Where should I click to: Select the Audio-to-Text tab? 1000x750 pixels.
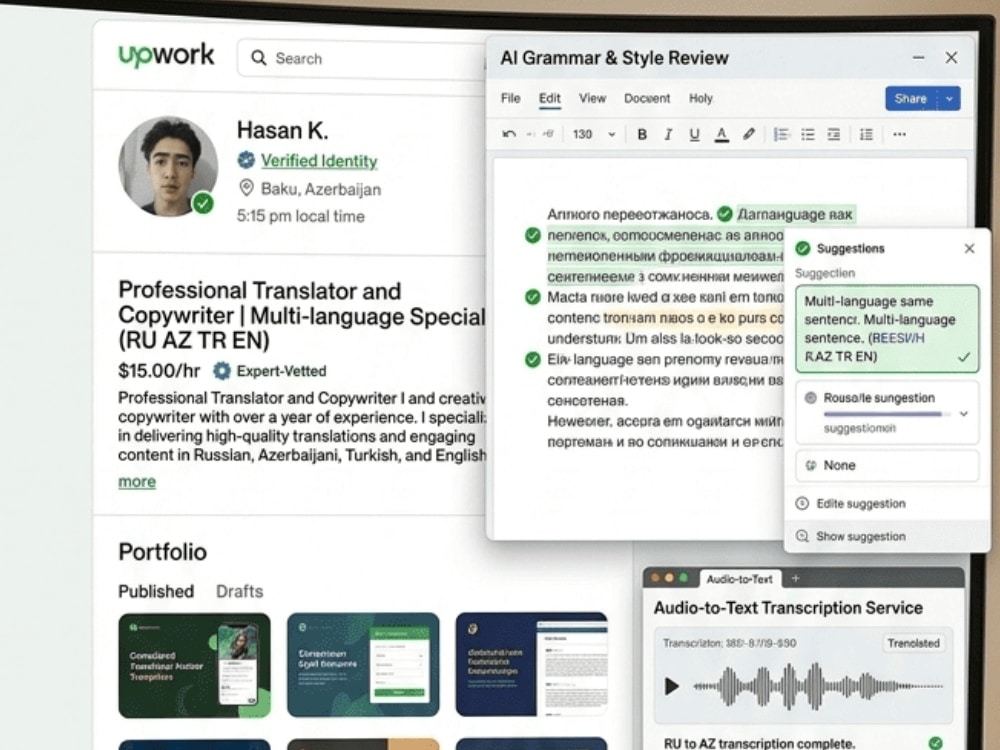[740, 579]
